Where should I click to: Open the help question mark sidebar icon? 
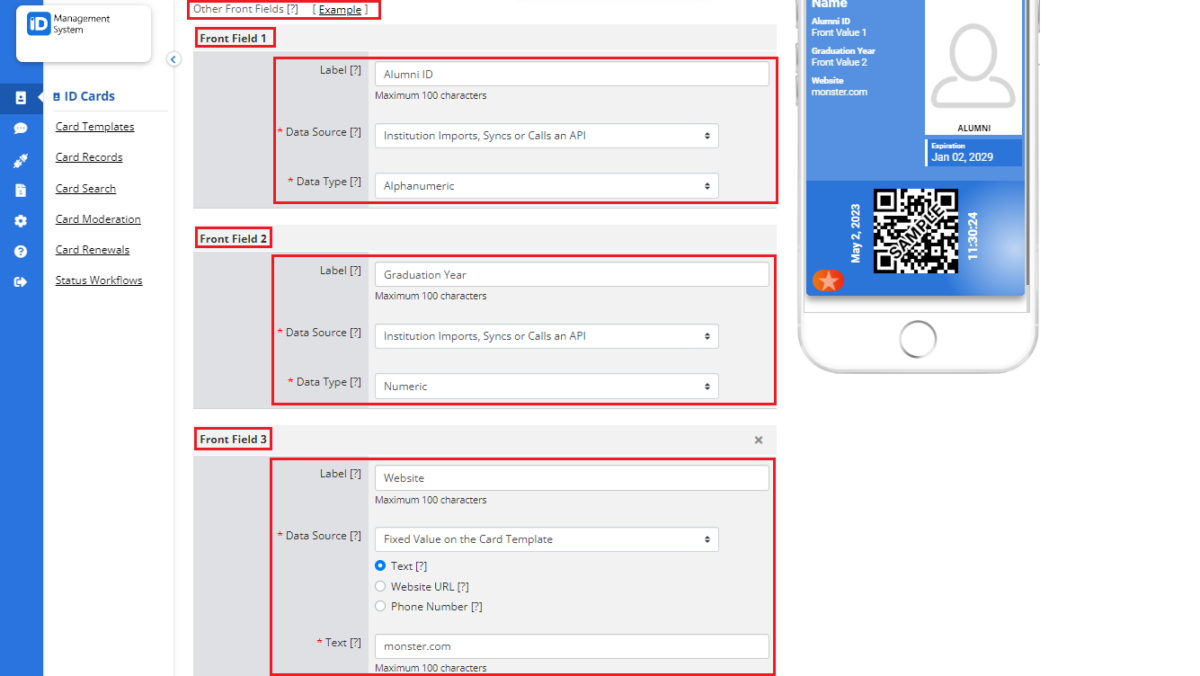[x=20, y=251]
